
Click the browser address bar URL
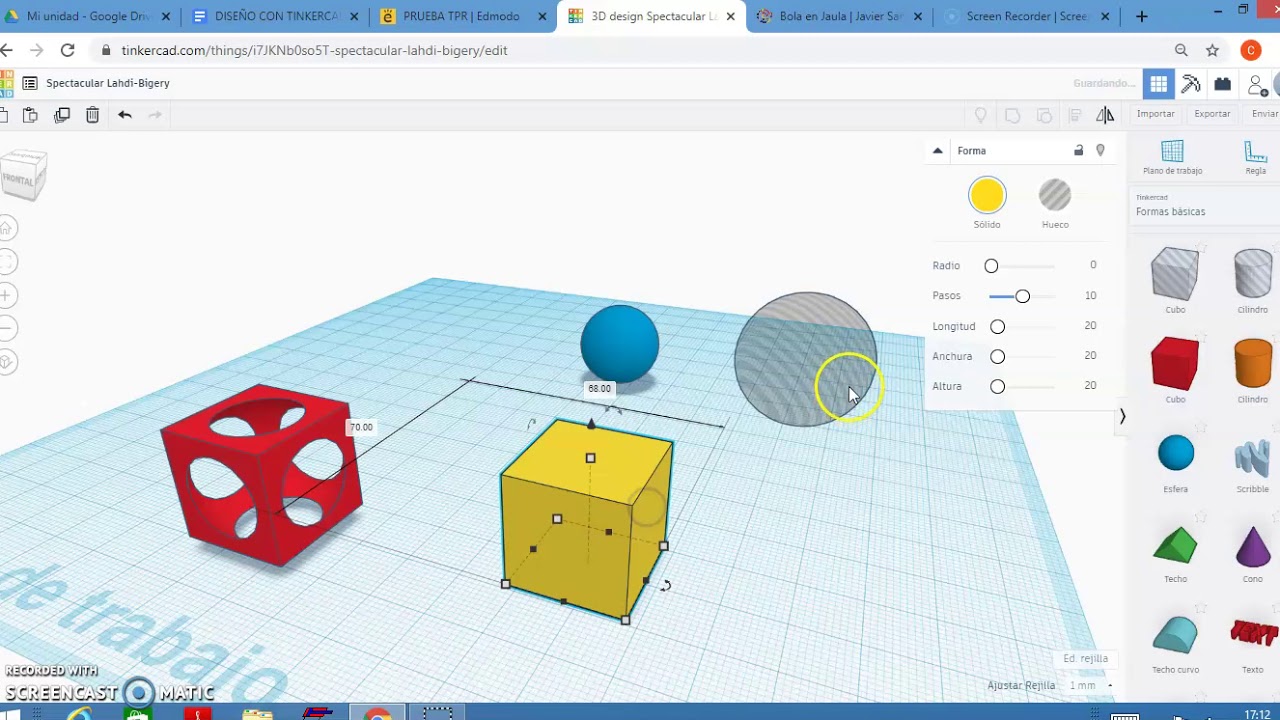314,50
